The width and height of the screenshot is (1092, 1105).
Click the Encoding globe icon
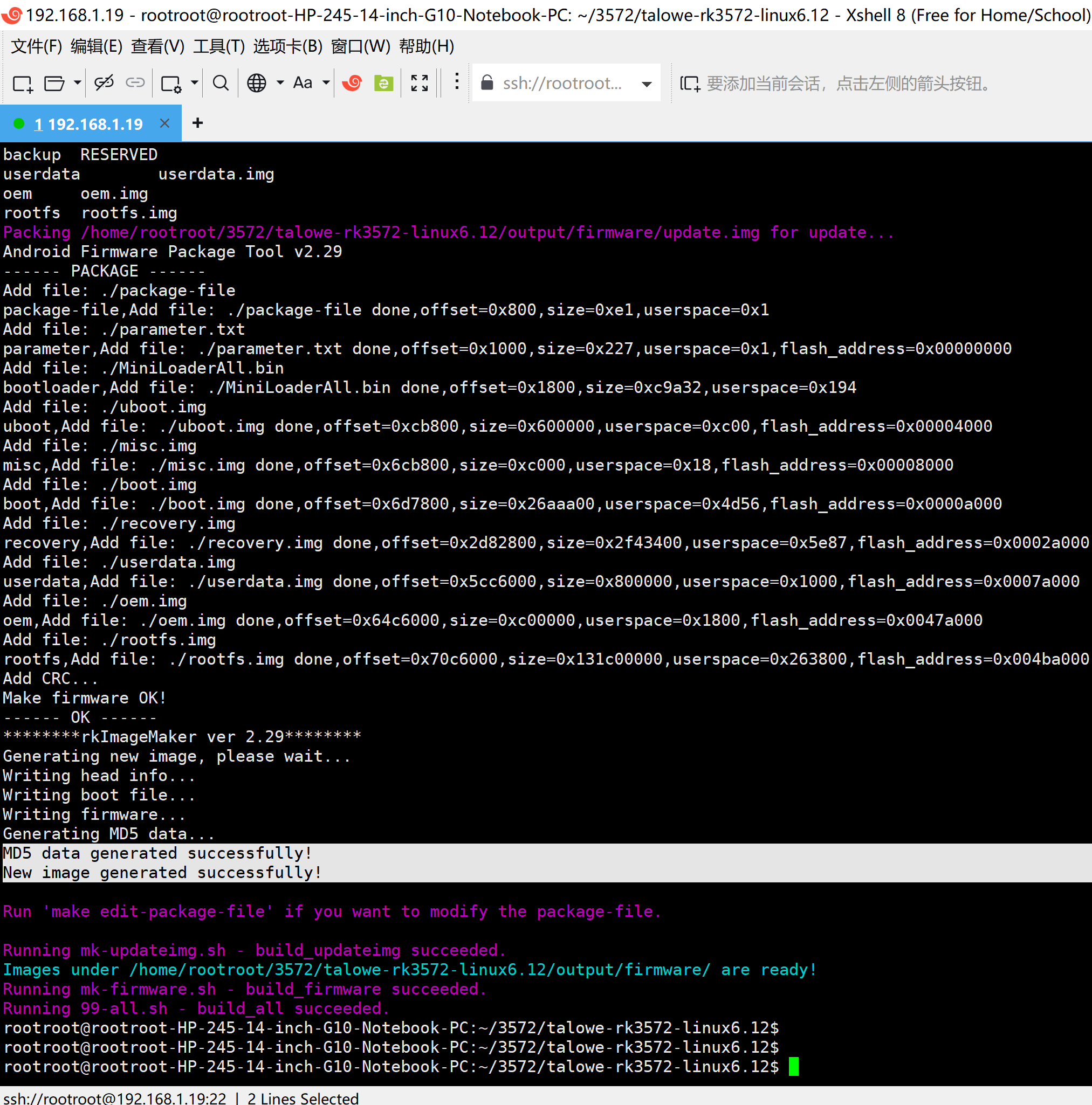click(x=256, y=83)
